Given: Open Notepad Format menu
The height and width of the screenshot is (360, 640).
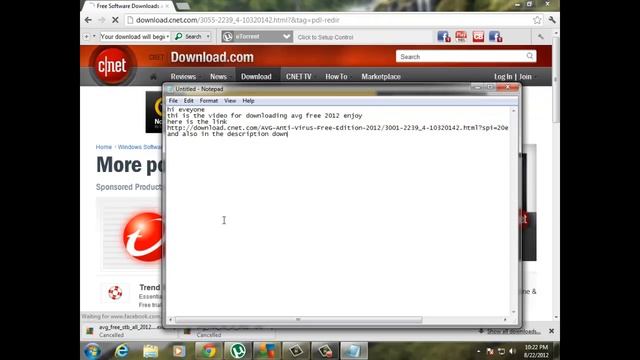Looking at the screenshot, I should click(x=209, y=101).
